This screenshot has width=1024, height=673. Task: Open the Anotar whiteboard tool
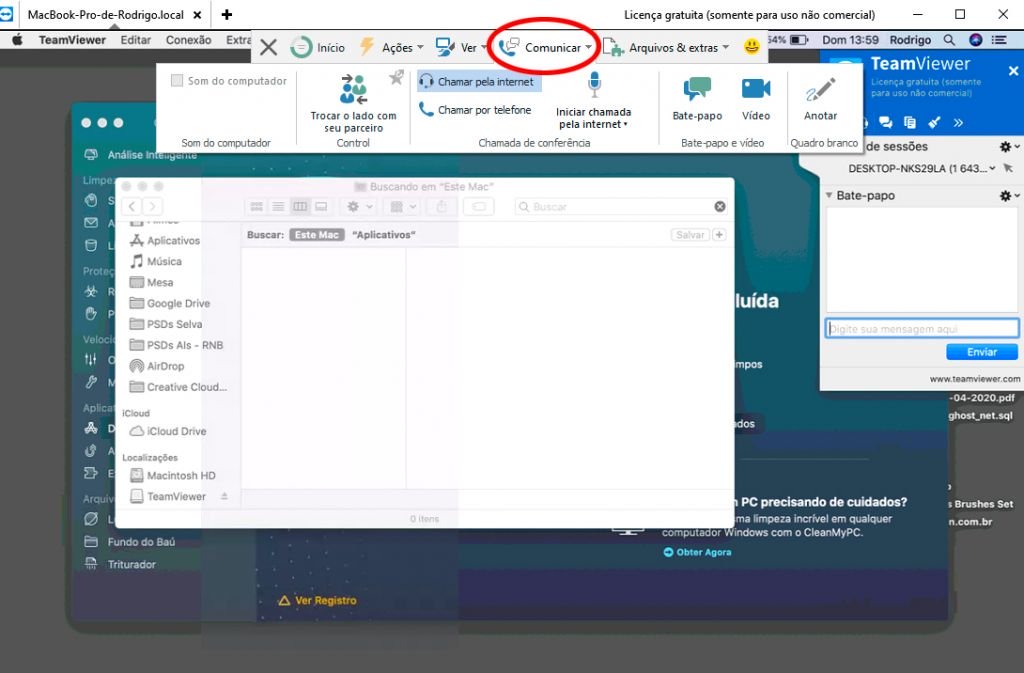point(820,99)
